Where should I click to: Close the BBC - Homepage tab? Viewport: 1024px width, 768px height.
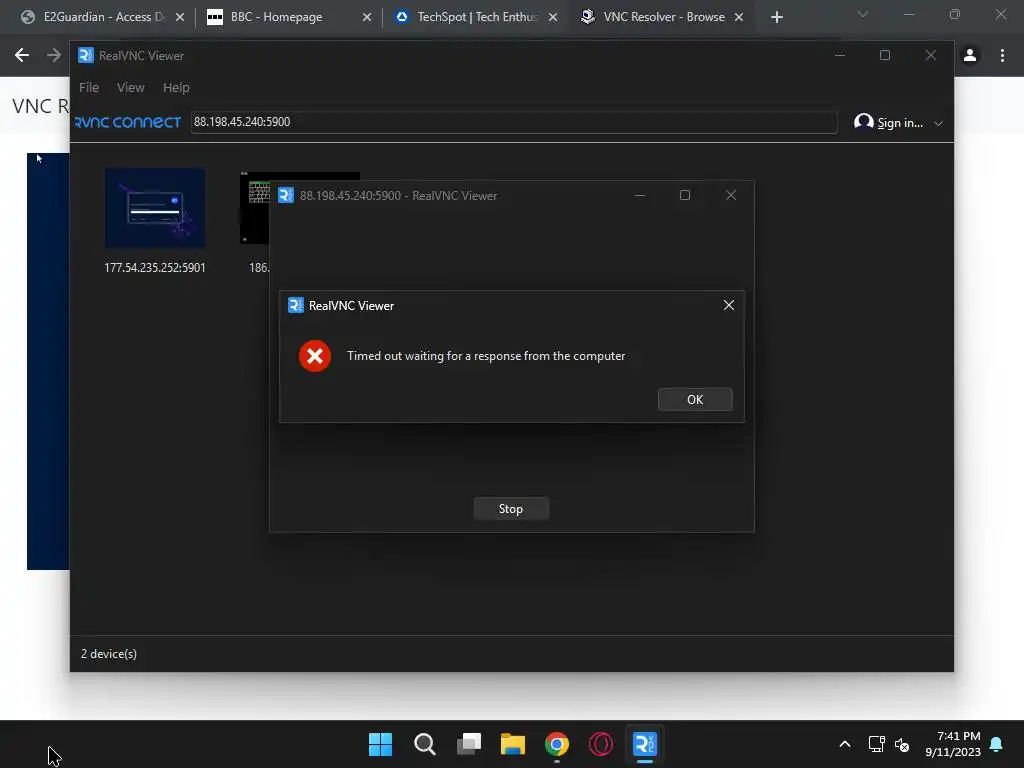pos(367,17)
